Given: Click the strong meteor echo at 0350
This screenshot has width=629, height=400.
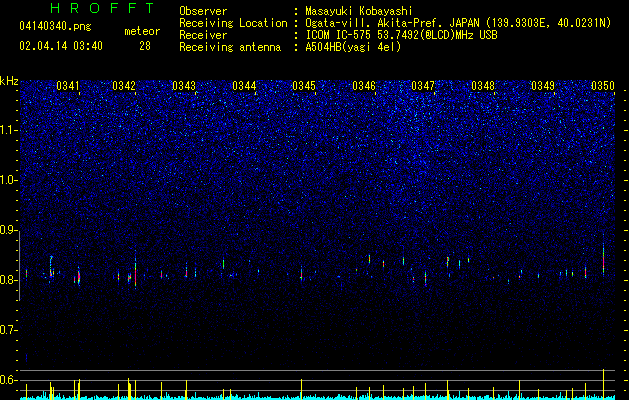Looking at the screenshot, I should pos(603,257).
